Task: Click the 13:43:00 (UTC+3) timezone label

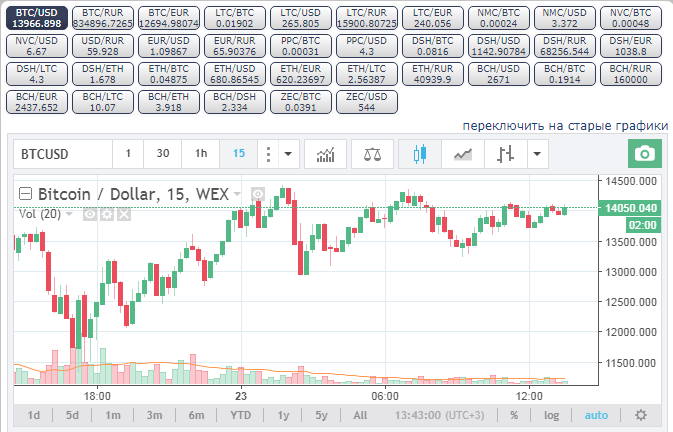Action: tap(440, 415)
